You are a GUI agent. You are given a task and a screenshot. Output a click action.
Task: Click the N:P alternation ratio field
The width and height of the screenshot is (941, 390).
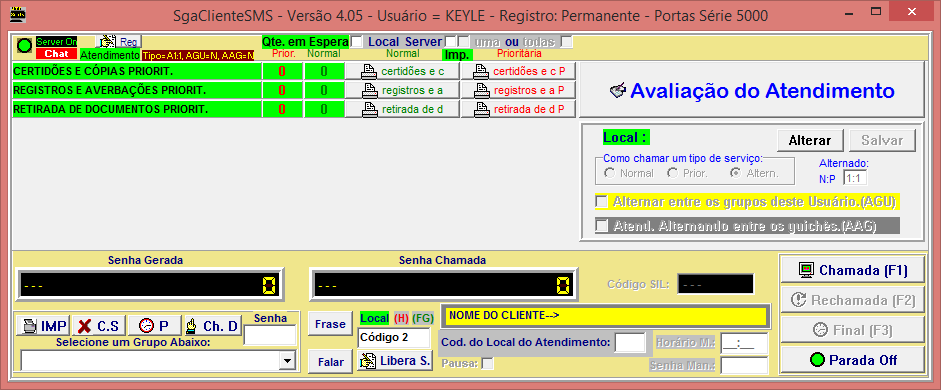click(855, 178)
